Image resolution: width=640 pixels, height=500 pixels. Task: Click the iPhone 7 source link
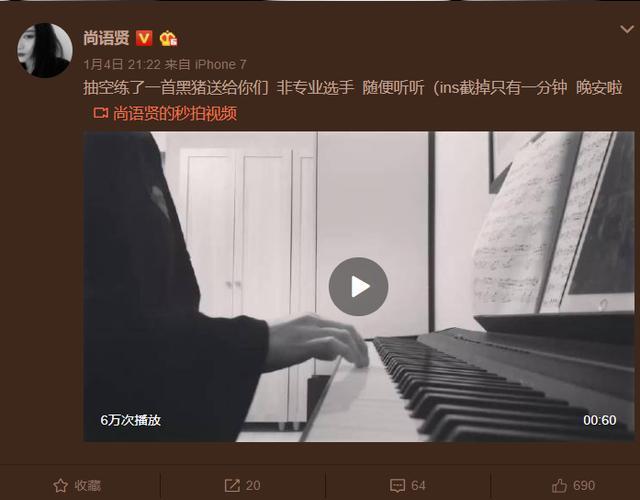(x=220, y=64)
